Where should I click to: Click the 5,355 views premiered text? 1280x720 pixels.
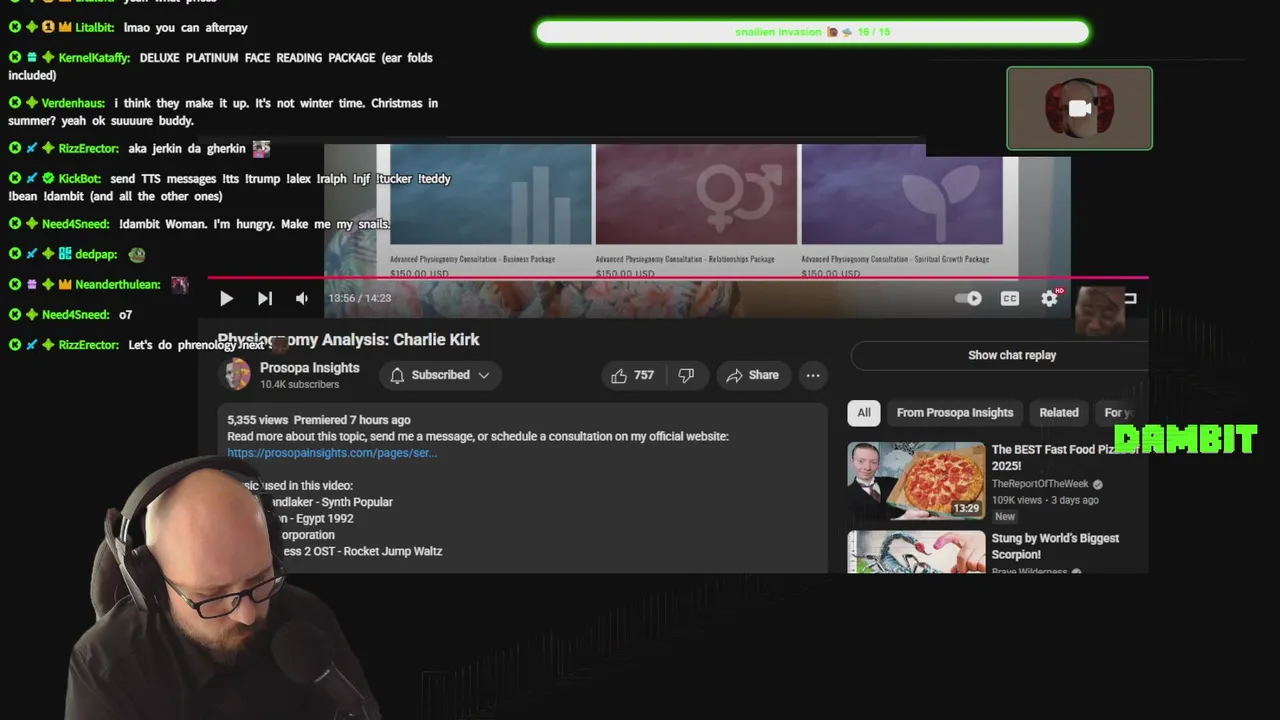tap(319, 420)
